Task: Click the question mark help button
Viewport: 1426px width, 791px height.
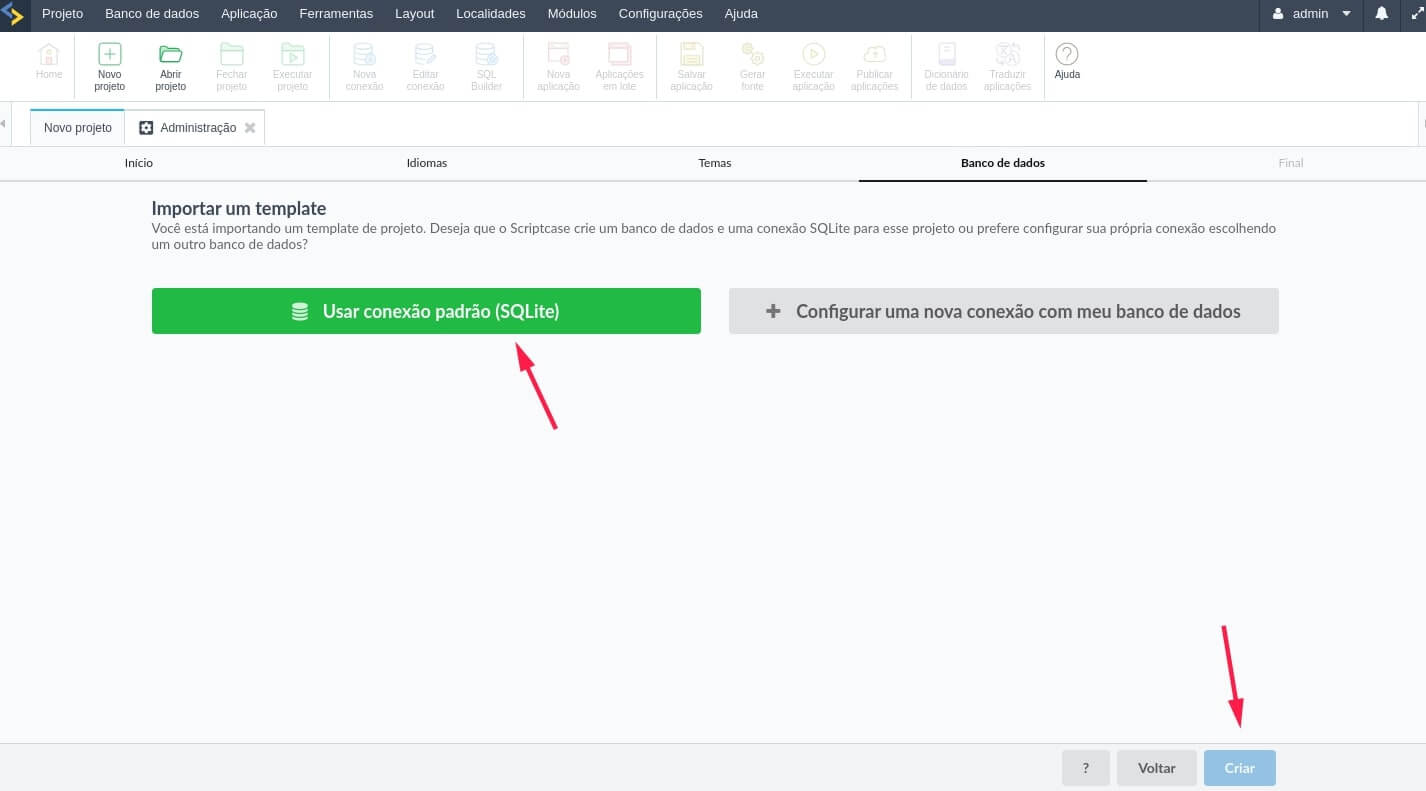Action: point(1086,768)
